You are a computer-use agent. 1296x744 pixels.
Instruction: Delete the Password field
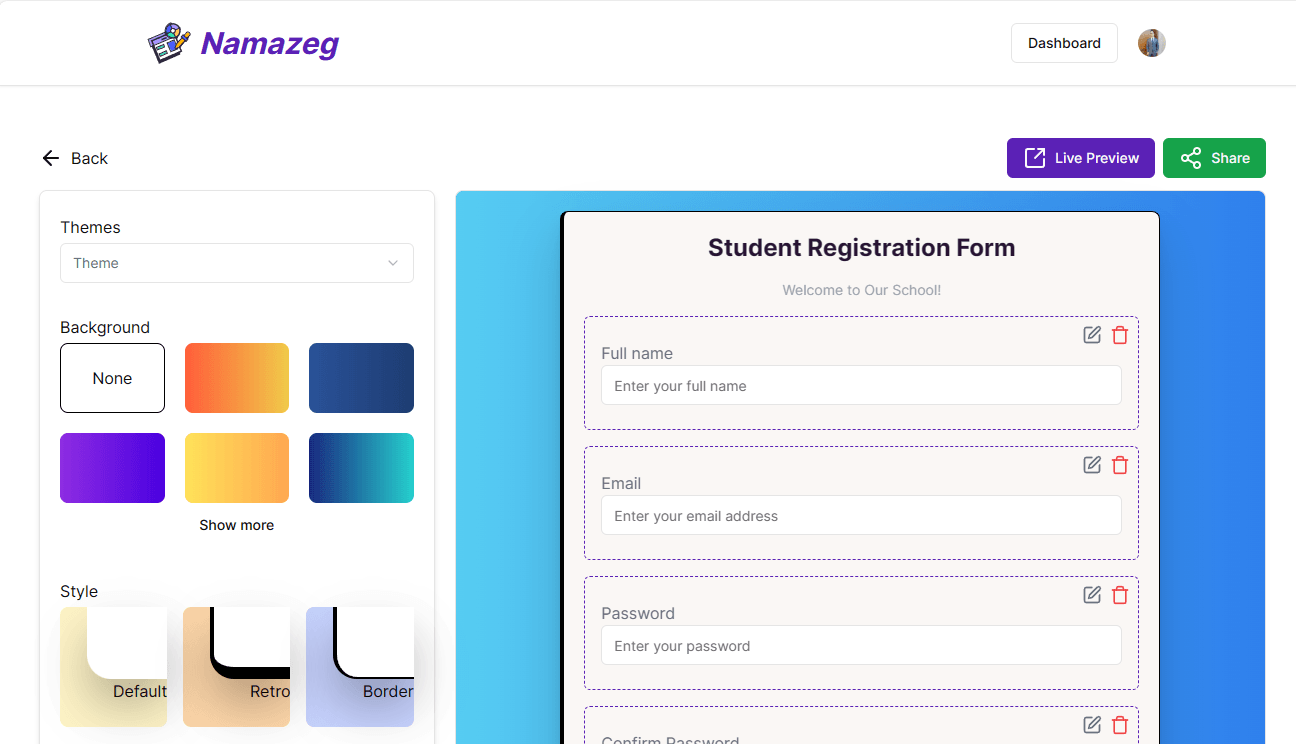pyautogui.click(x=1120, y=595)
